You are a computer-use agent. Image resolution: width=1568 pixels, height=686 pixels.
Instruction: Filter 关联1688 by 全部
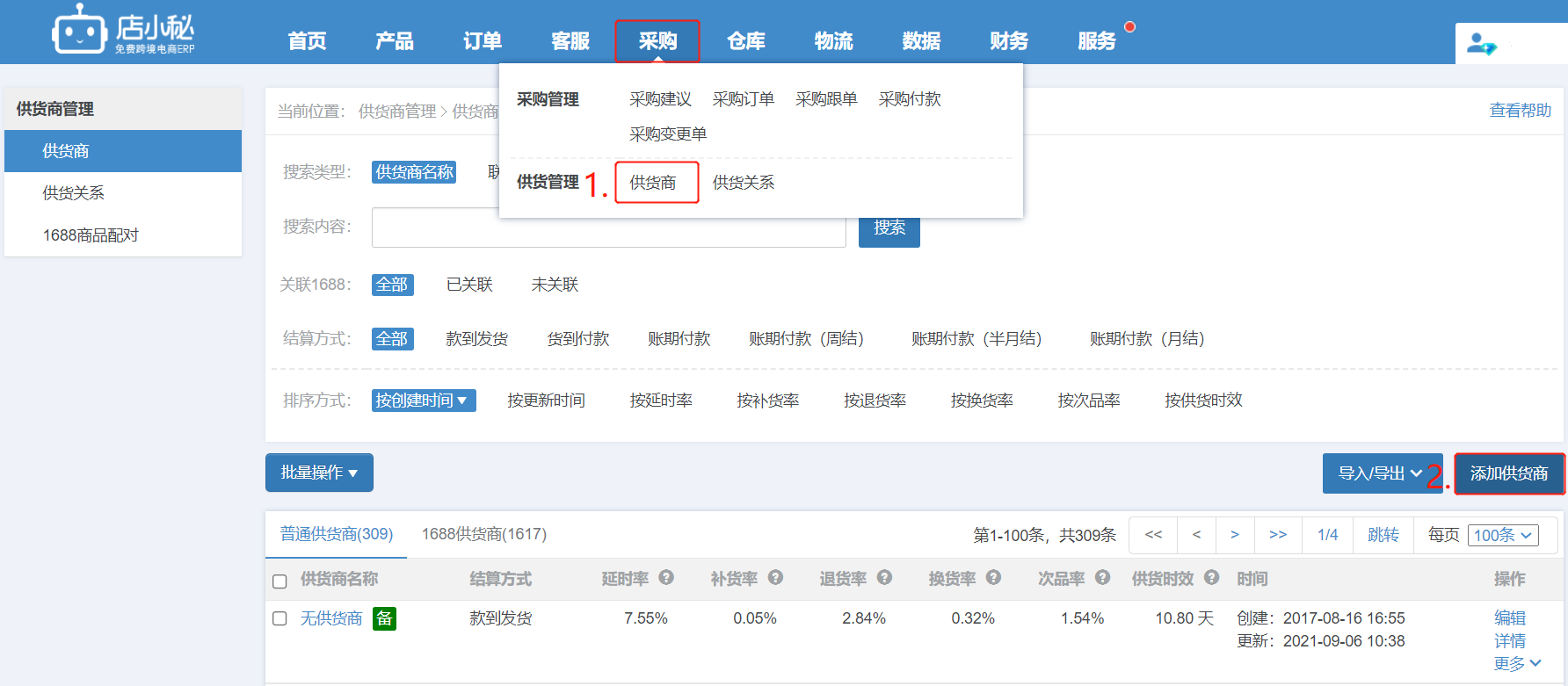[x=392, y=285]
